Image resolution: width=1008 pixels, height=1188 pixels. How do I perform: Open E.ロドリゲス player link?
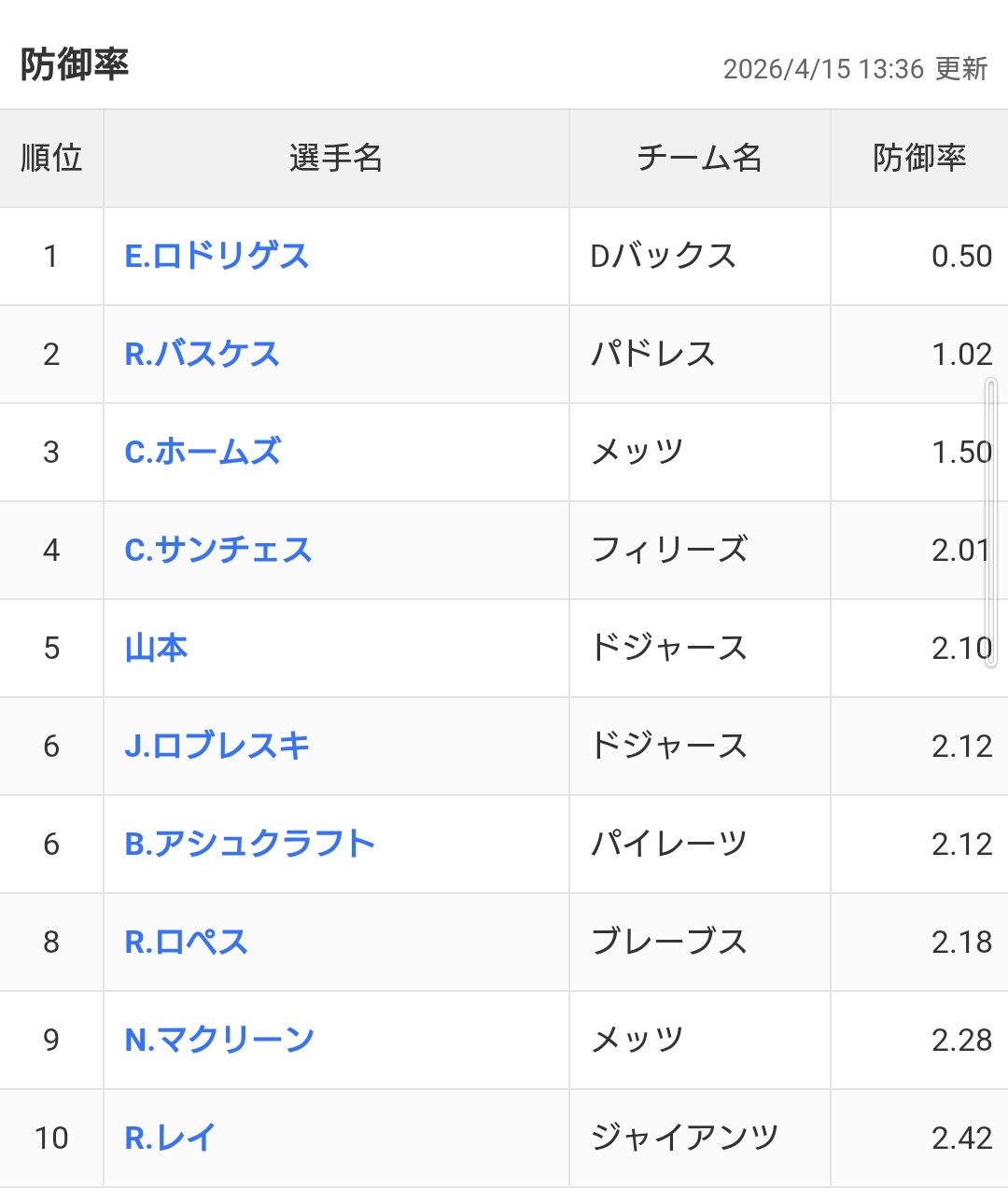(217, 256)
